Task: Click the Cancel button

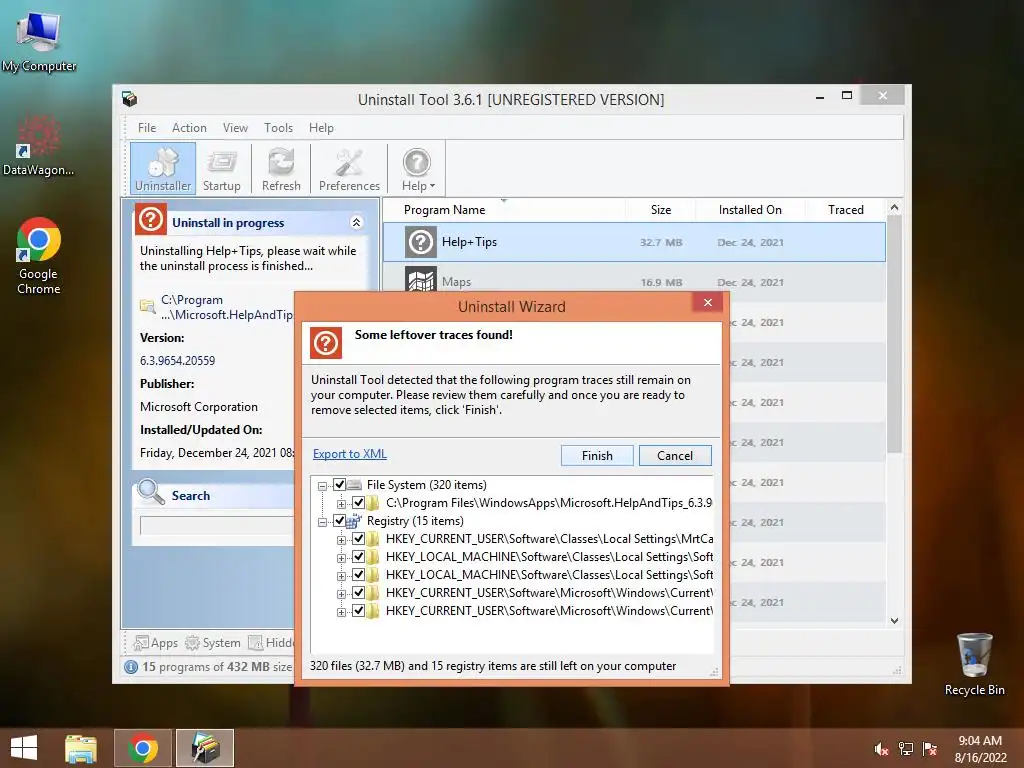Action: (x=675, y=455)
